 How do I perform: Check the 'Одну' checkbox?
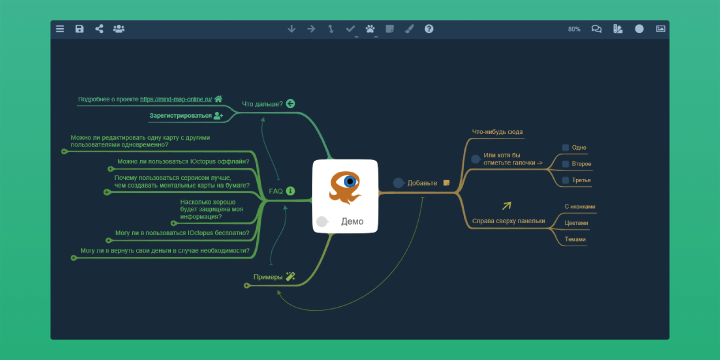[566, 147]
